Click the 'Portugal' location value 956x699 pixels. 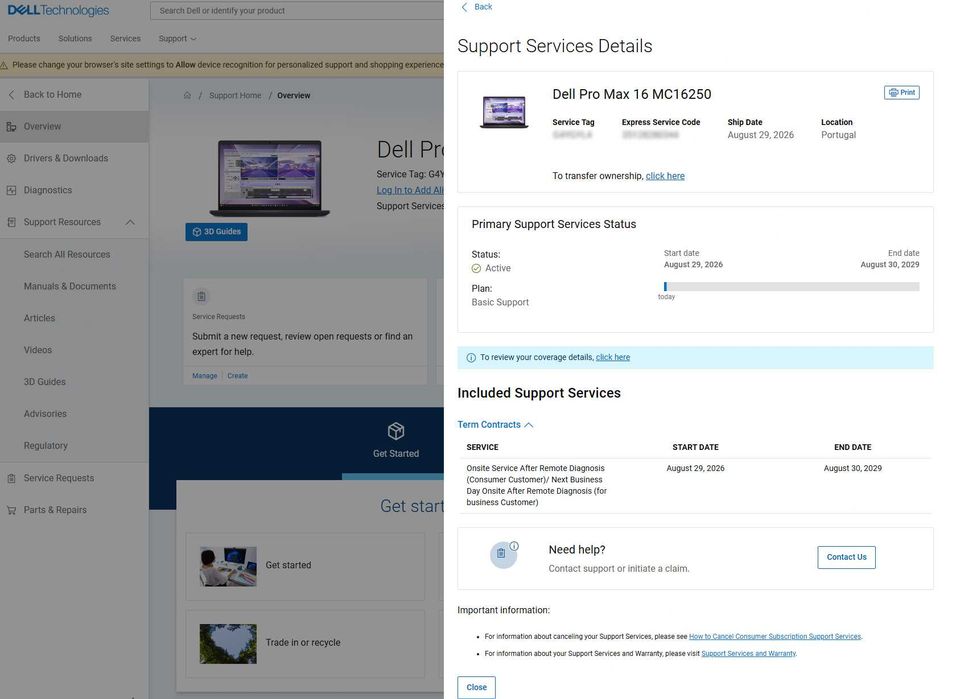pos(838,135)
